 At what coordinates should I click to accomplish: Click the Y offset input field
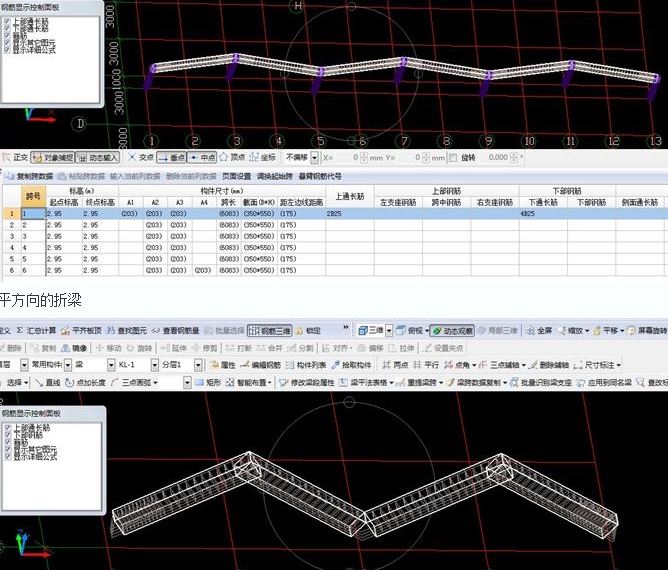409,158
